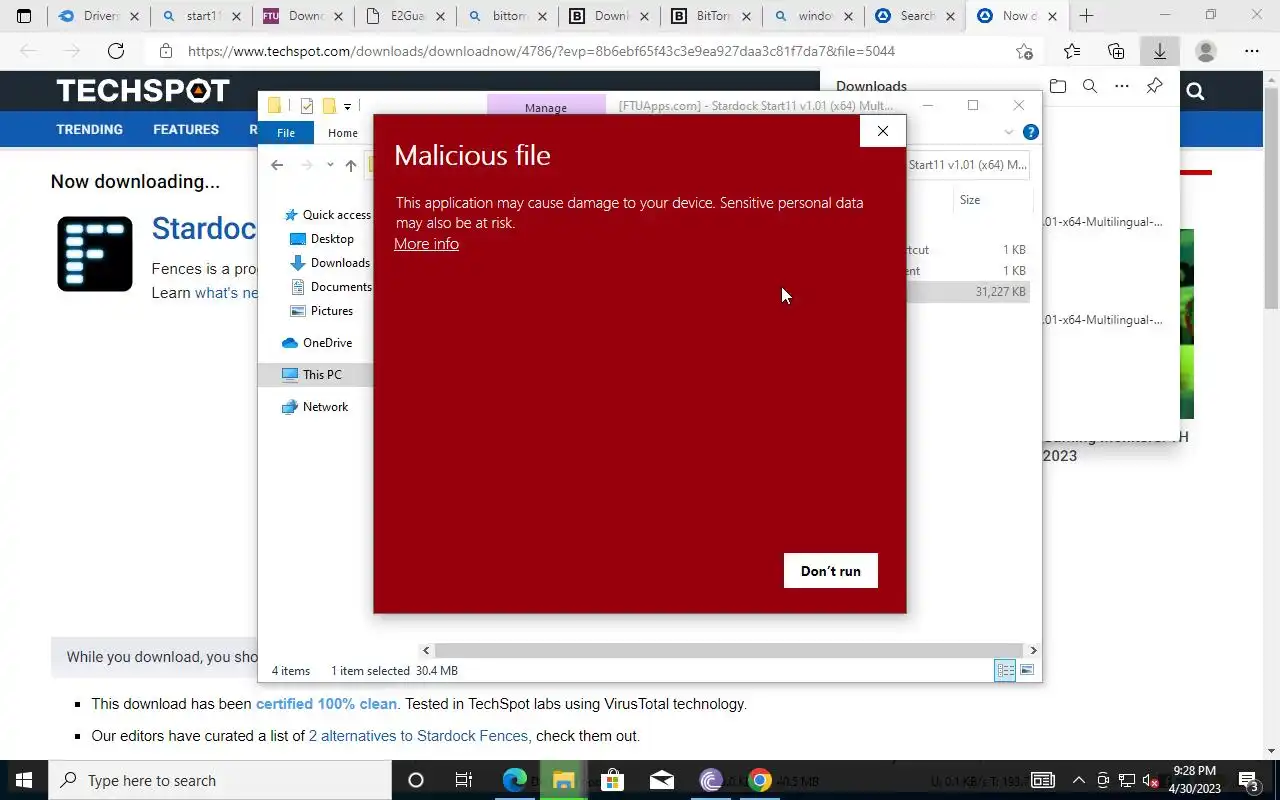Screen dimensions: 1280x800
Task: Click the TechSpot search magnifier icon
Action: click(1195, 92)
